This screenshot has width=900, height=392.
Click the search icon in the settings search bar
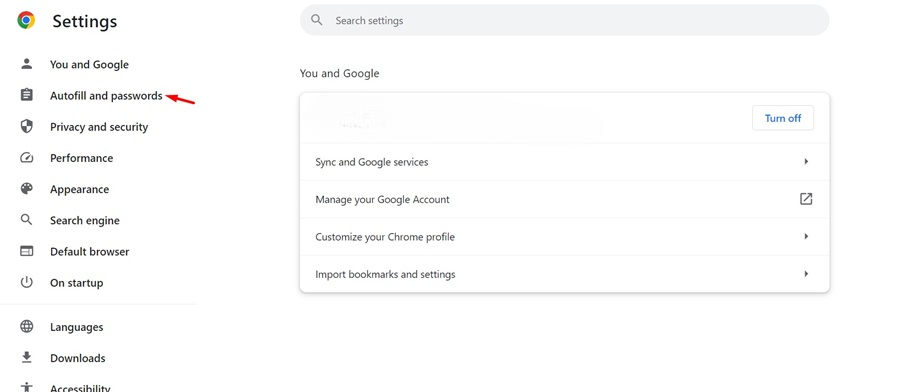(317, 20)
